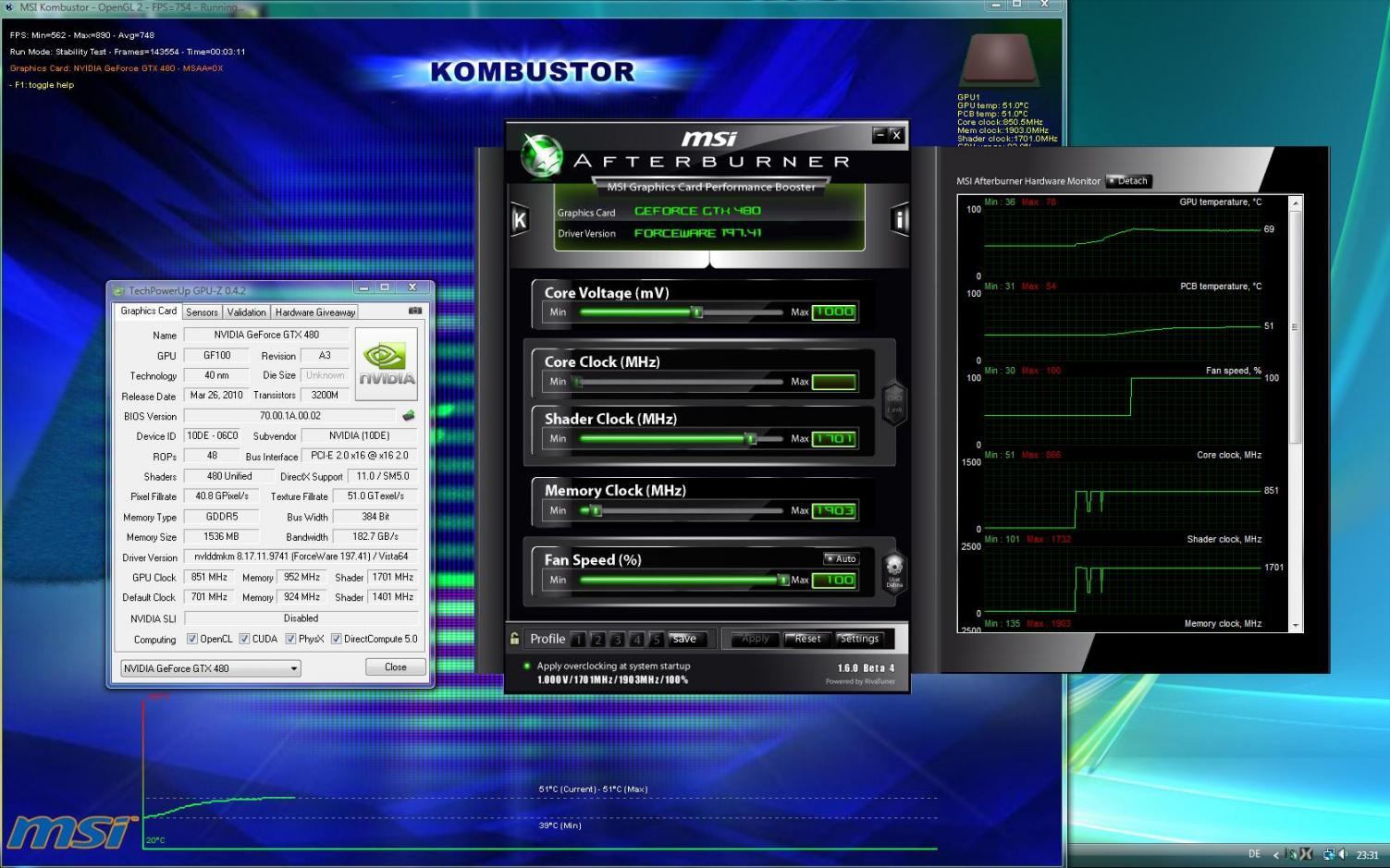The width and height of the screenshot is (1390, 868).
Task: Toggle the Link core and shader clocks icon
Action: (x=894, y=403)
